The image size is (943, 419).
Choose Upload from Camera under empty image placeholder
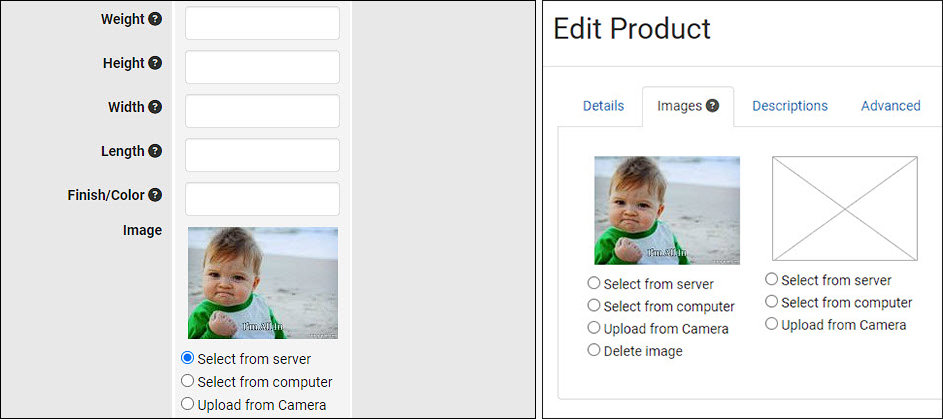tap(772, 324)
